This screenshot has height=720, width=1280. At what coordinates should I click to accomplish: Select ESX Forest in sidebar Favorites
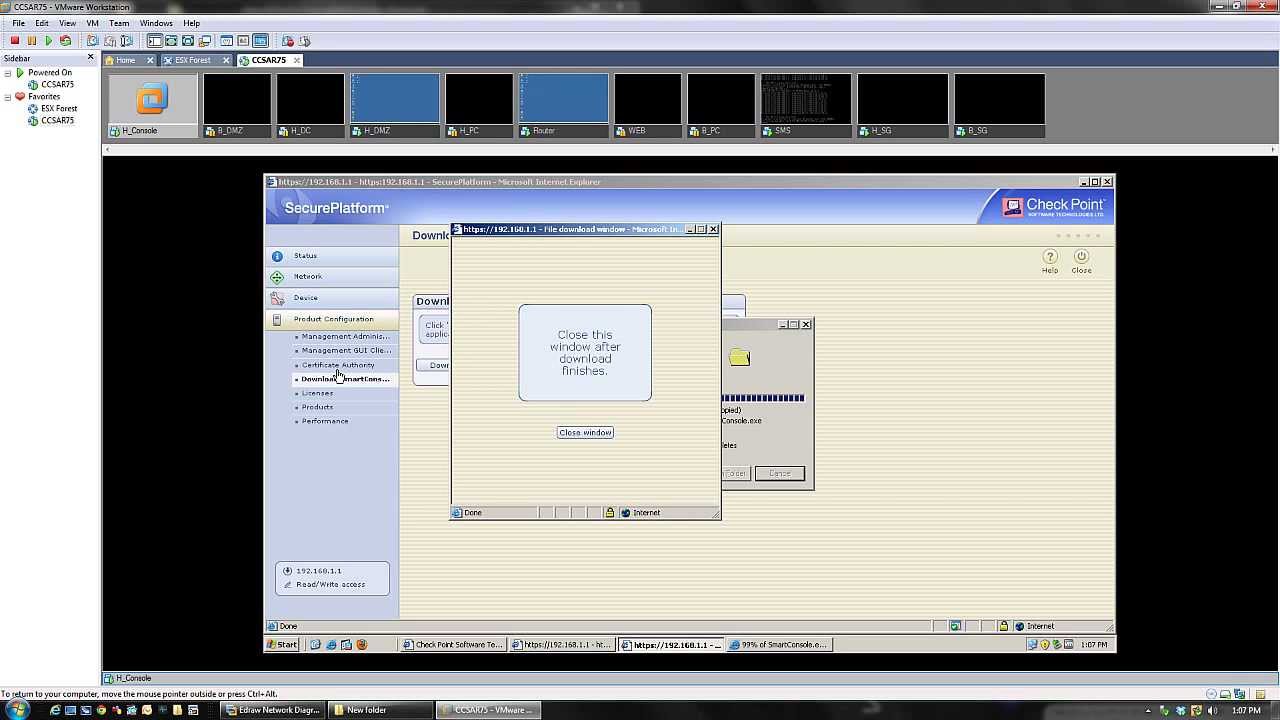(x=59, y=109)
